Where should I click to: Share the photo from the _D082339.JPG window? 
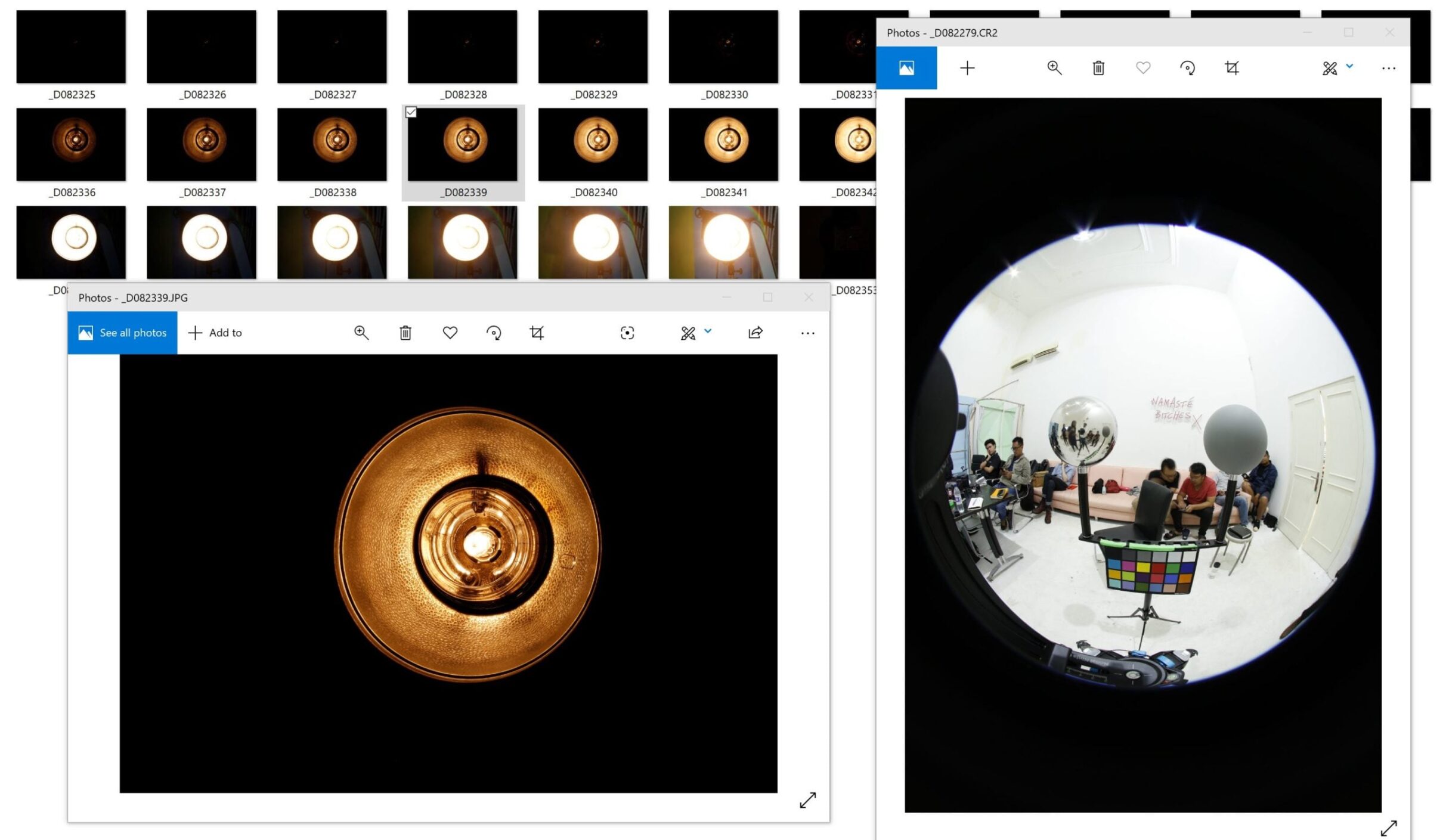[755, 333]
